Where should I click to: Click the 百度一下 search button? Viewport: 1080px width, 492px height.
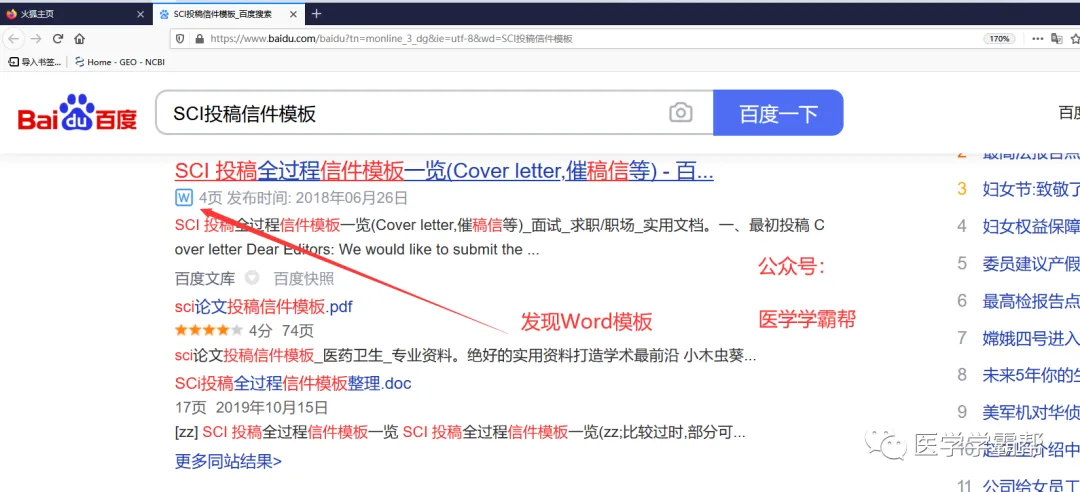click(x=778, y=113)
